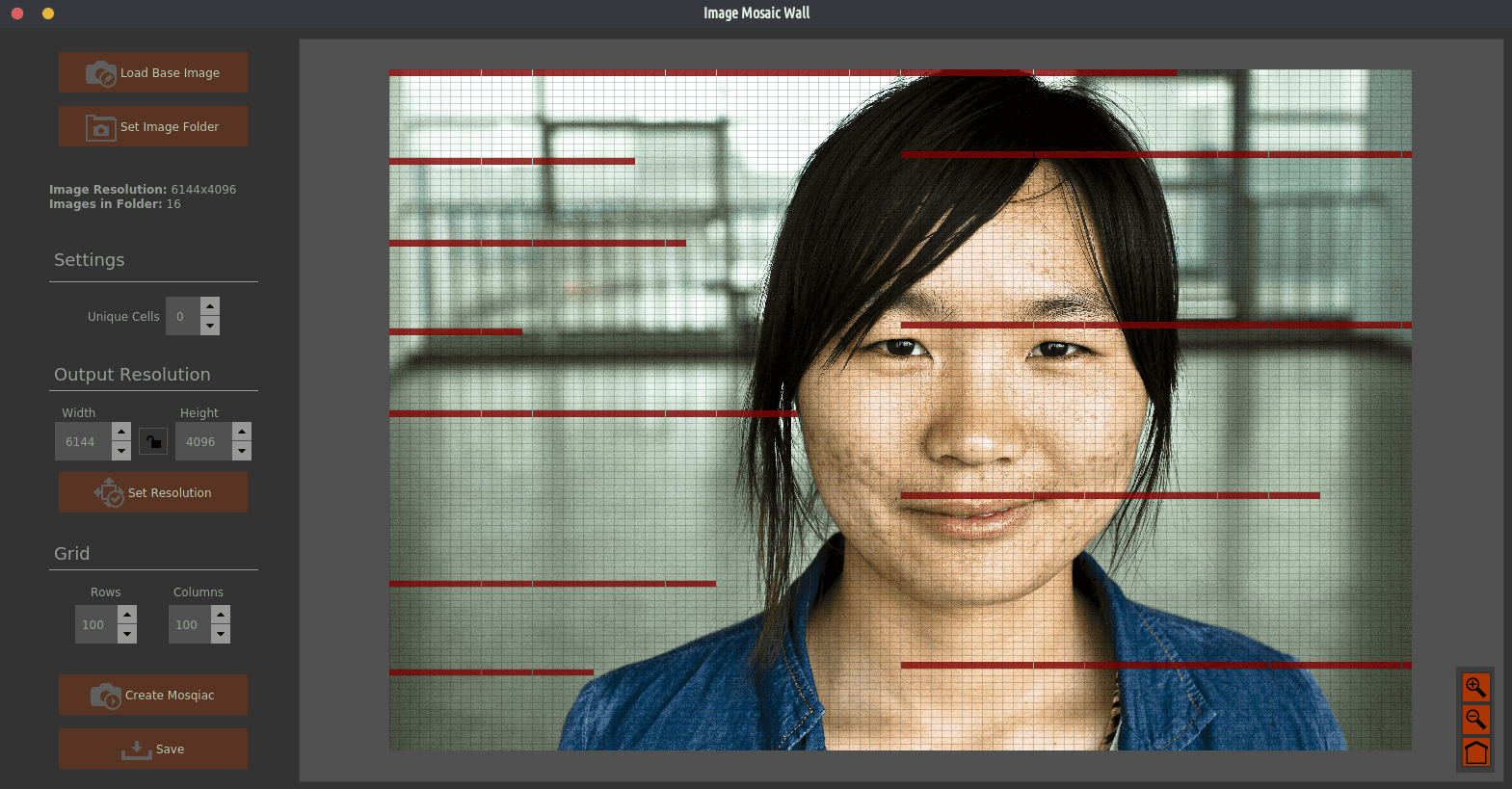The width and height of the screenshot is (1512, 789).
Task: Increase Unique Cells with up arrow
Action: tap(210, 306)
